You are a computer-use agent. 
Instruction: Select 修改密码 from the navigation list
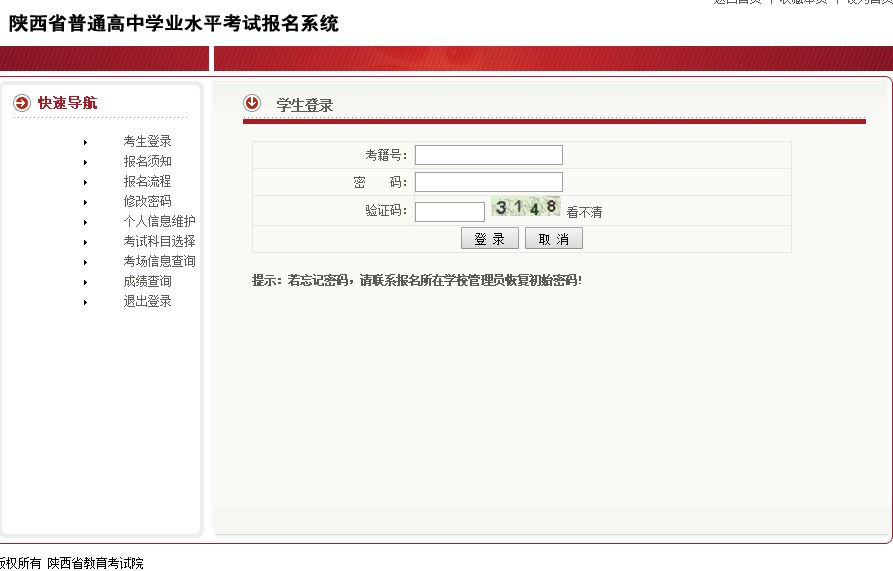coord(147,201)
